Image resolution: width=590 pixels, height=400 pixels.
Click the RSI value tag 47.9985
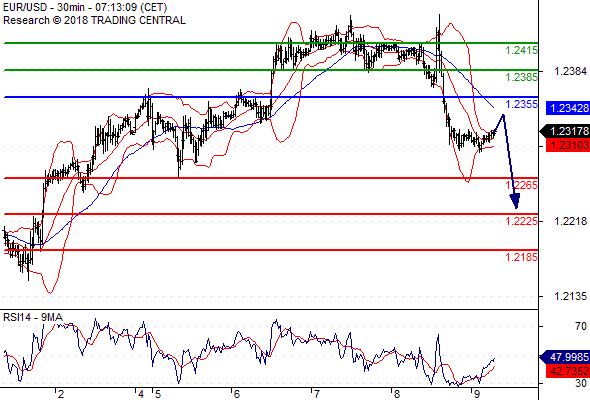565,357
